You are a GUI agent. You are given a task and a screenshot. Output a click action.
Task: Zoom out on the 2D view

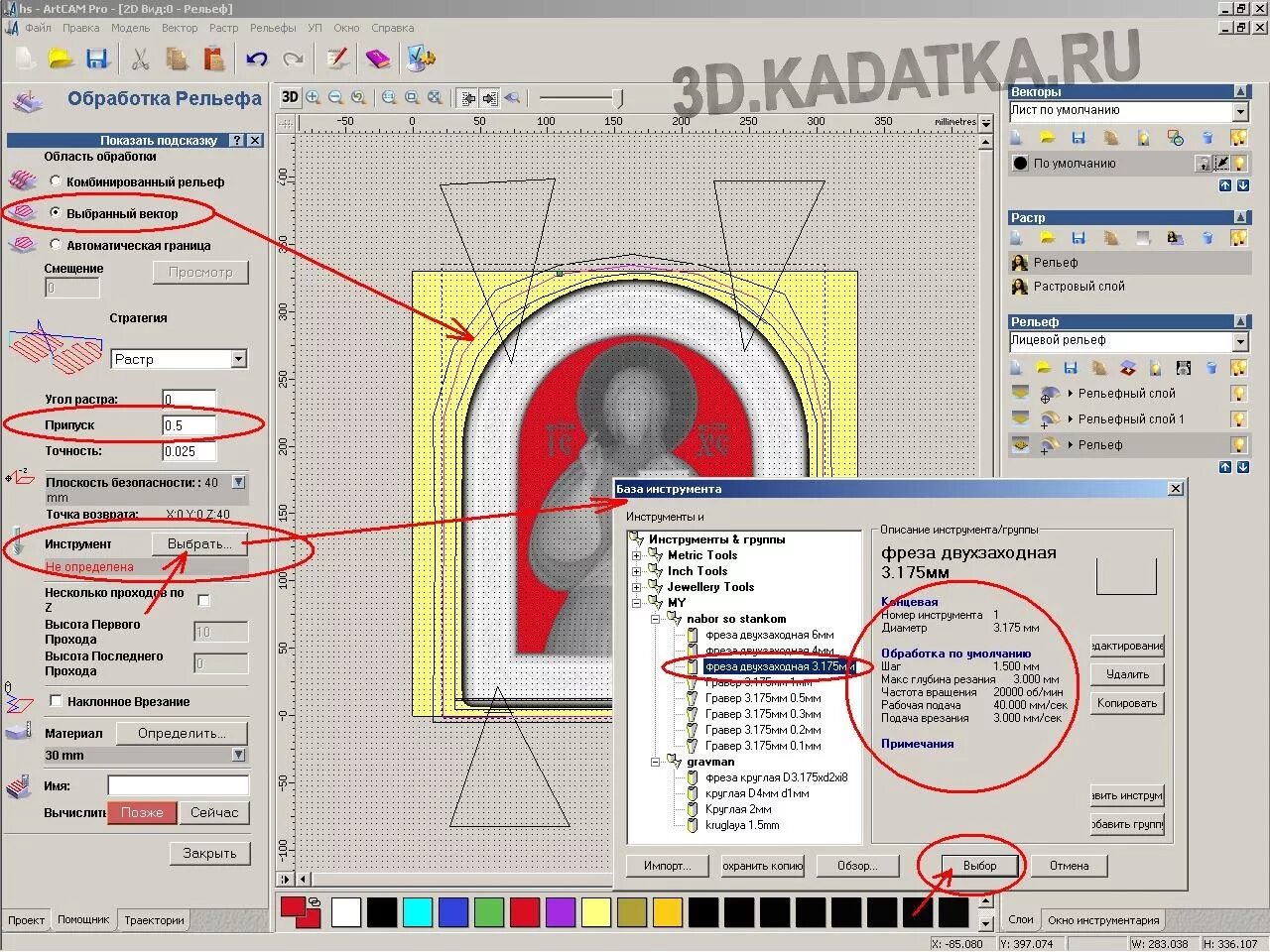click(335, 97)
